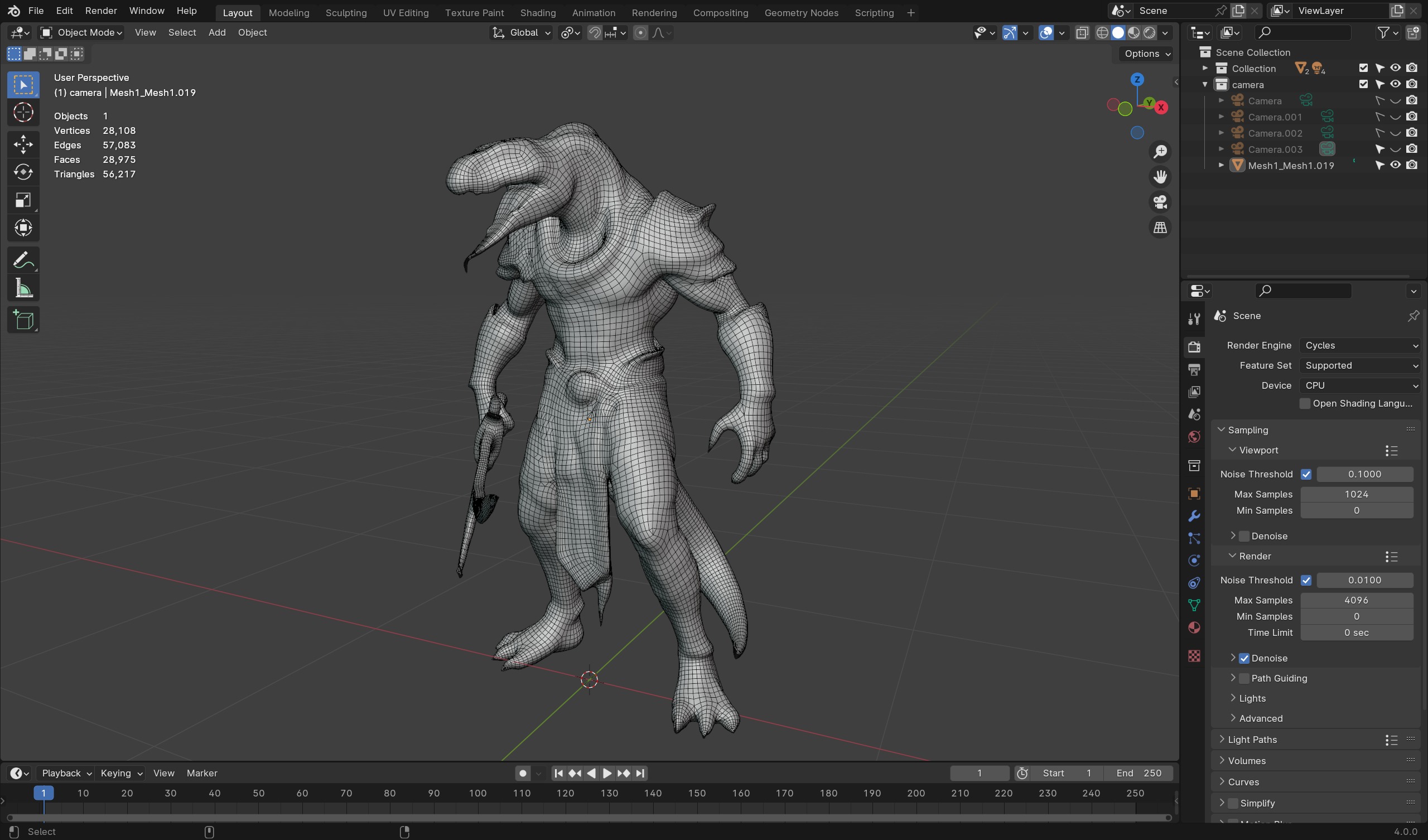
Task: Select the Add Cube tool
Action: [23, 320]
